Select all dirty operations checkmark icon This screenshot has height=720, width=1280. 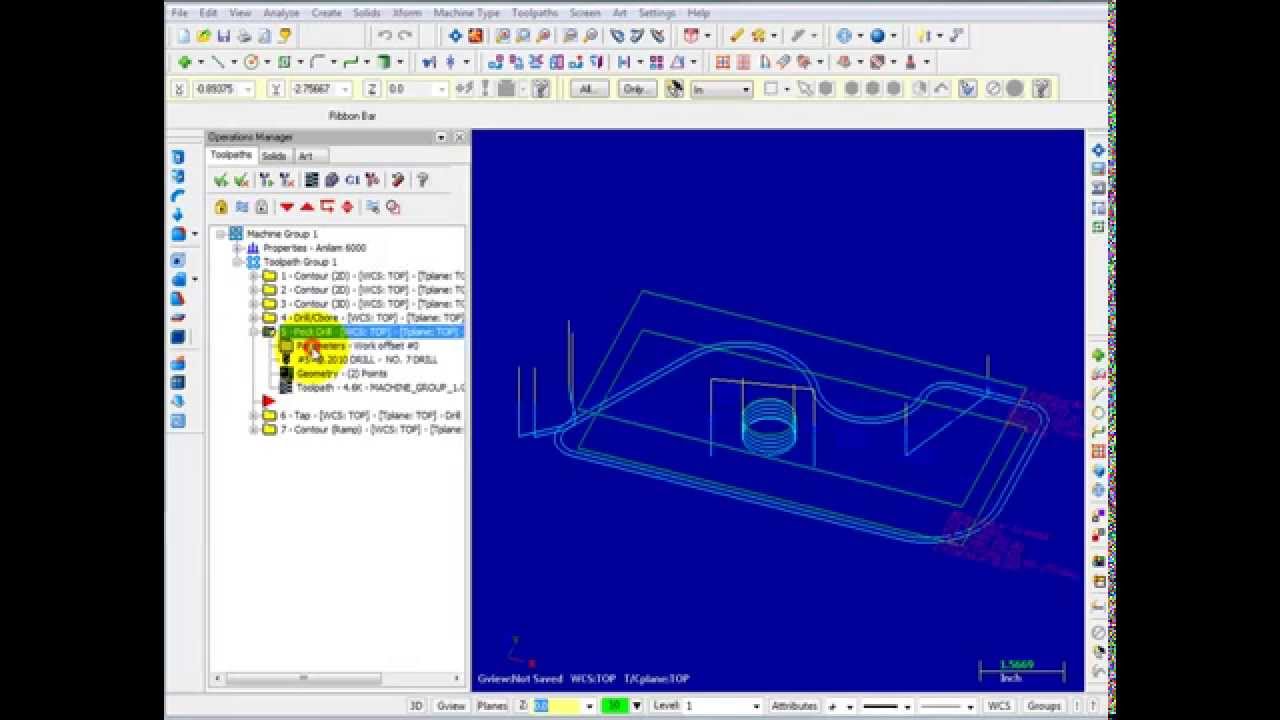241,180
